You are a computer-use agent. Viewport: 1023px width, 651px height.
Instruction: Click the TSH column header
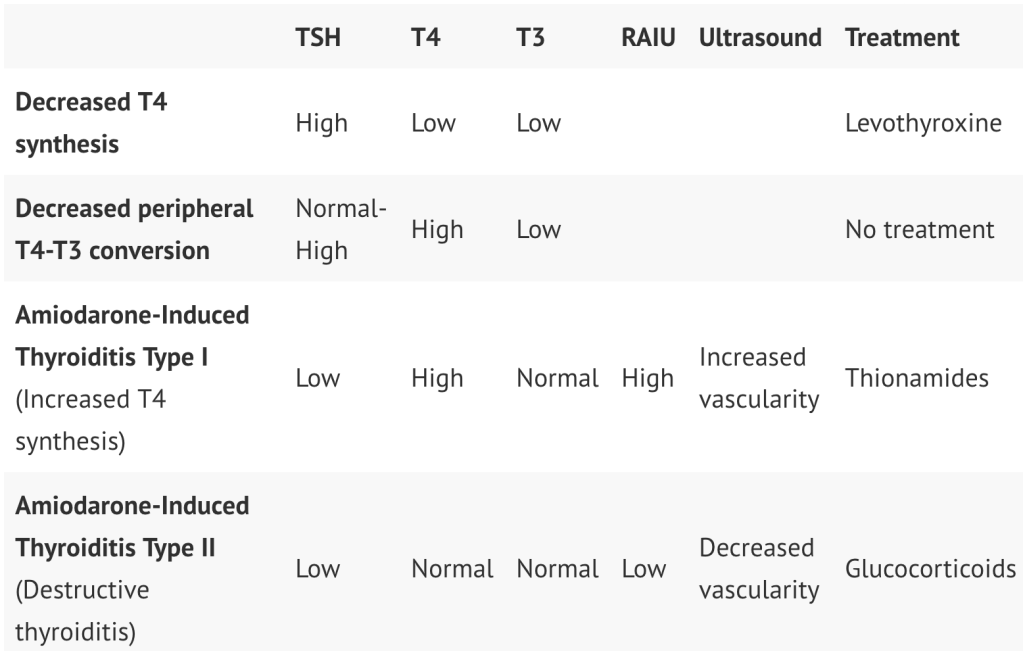point(318,38)
